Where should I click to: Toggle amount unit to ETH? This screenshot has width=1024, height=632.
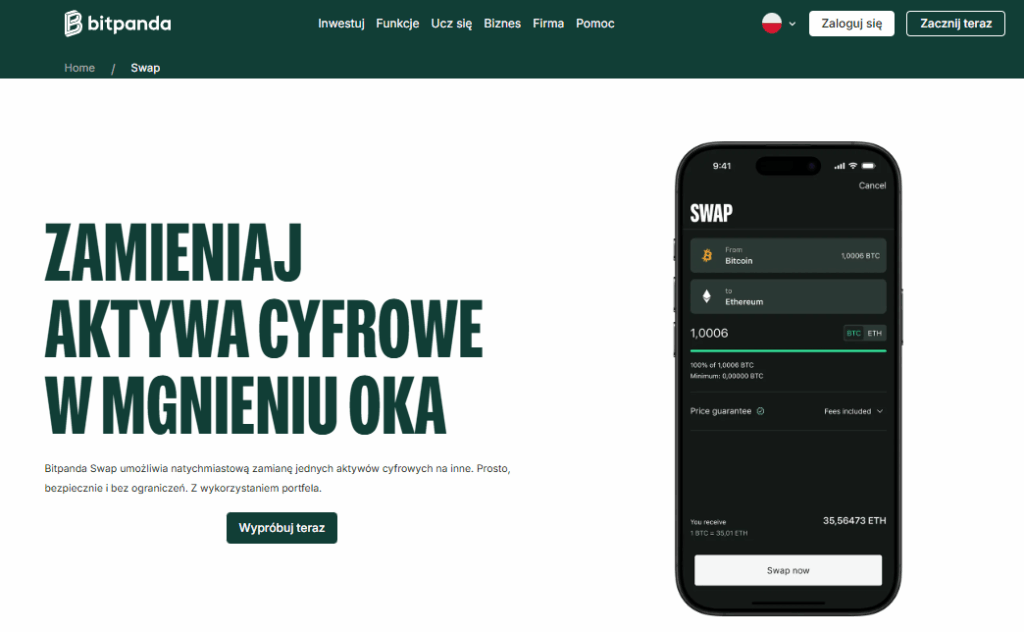tap(874, 334)
